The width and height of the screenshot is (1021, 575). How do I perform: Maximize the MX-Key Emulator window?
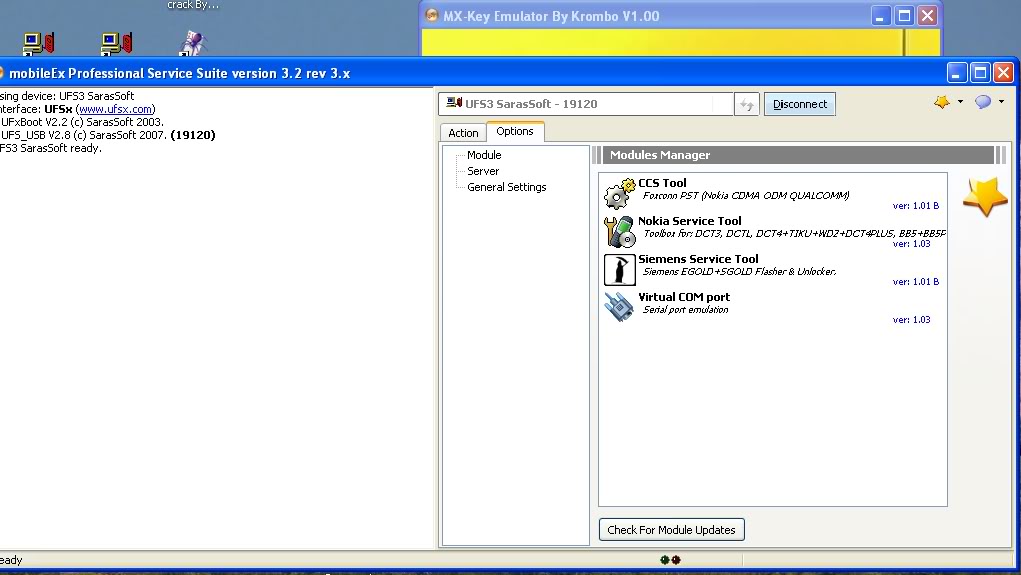[904, 16]
